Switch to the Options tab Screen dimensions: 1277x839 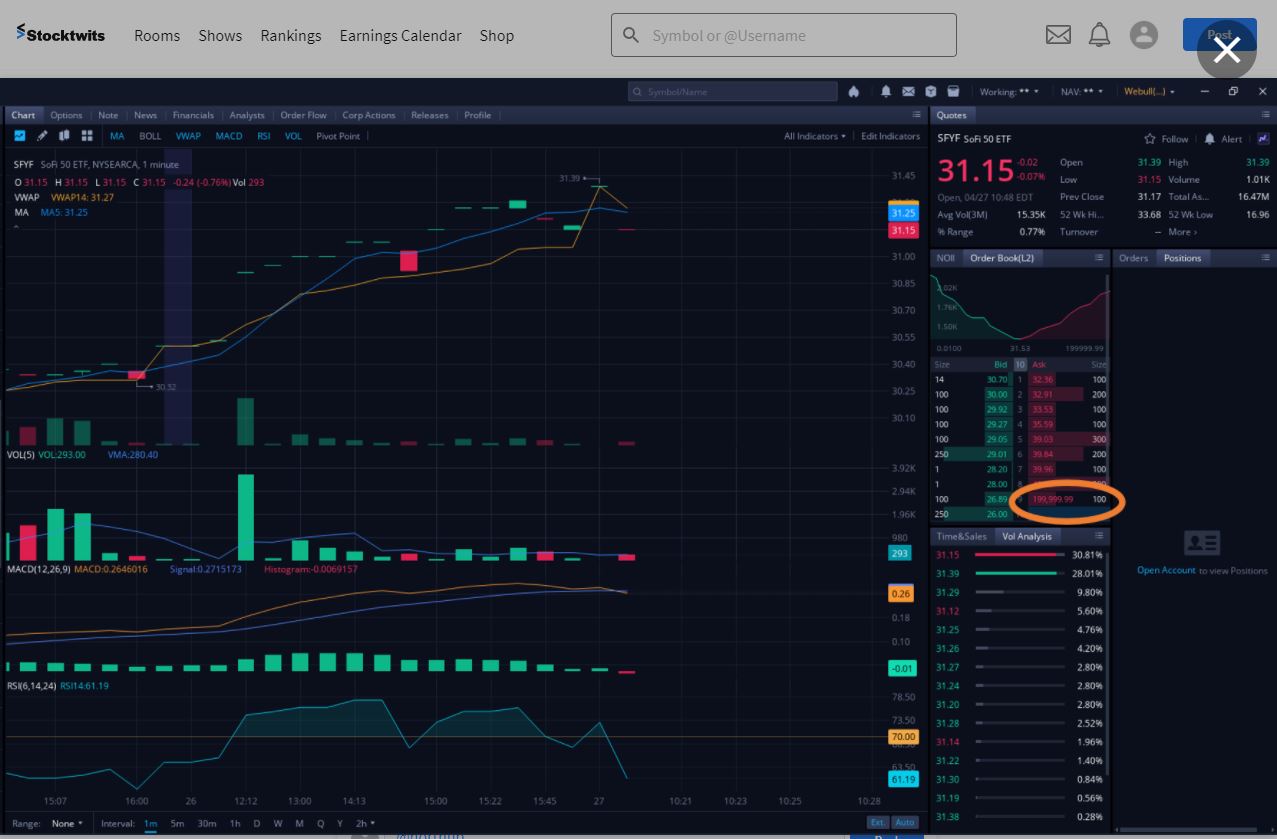tap(66, 115)
